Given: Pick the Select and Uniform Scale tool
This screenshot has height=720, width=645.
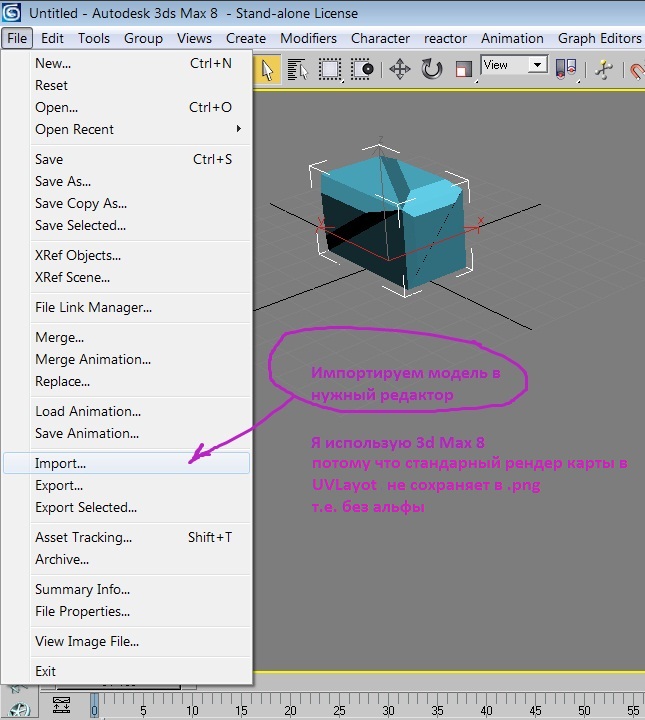Looking at the screenshot, I should [463, 69].
